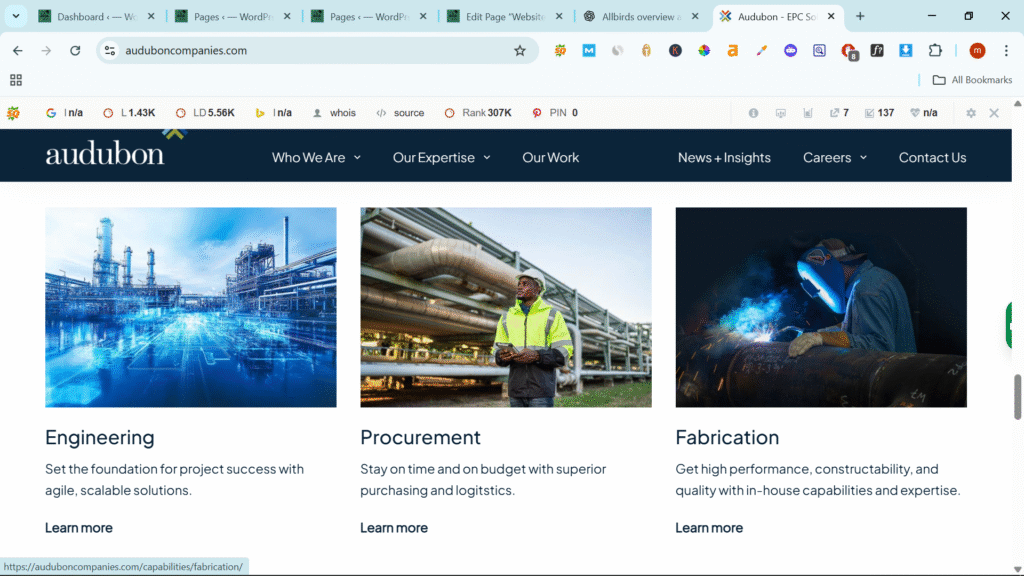The width and height of the screenshot is (1024, 576).
Task: Open the Contact Us page
Action: (932, 157)
